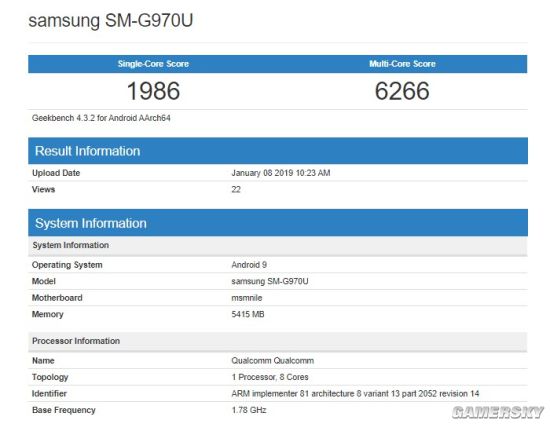The image size is (550, 424).
Task: Click the Processor Information subheader
Action: 278,341
